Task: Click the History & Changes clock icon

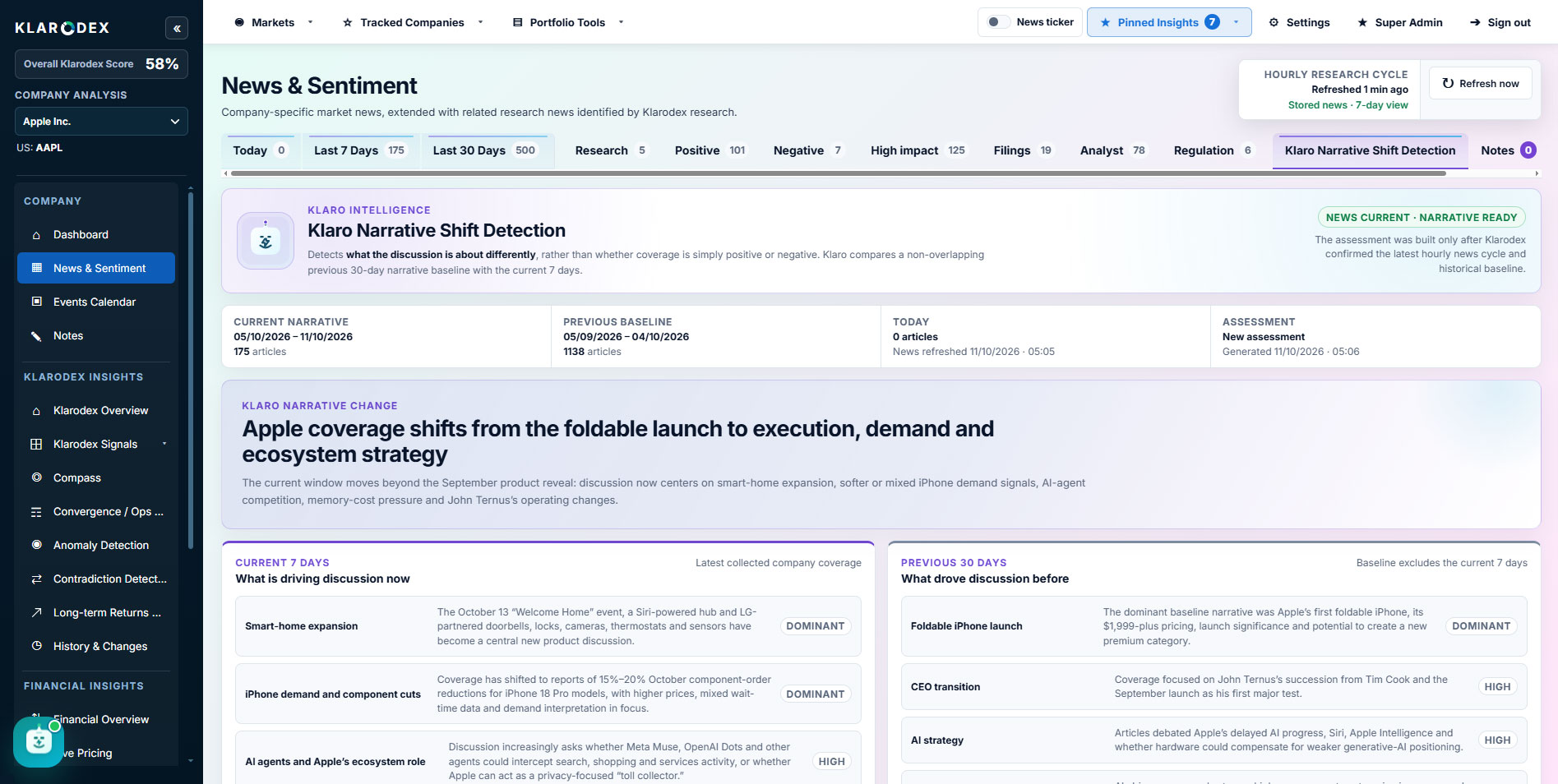Action: tap(36, 646)
